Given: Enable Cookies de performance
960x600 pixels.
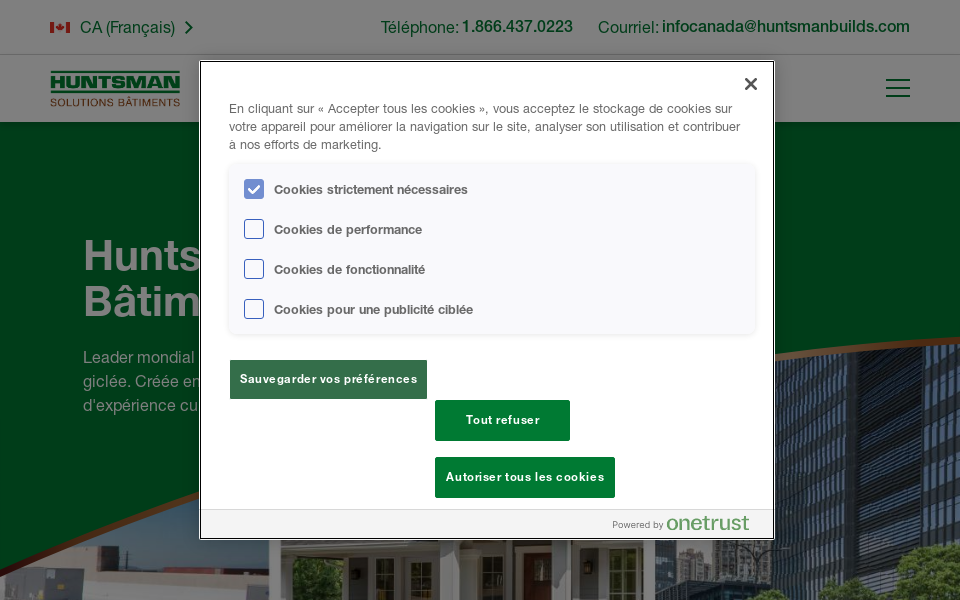Looking at the screenshot, I should (254, 229).
